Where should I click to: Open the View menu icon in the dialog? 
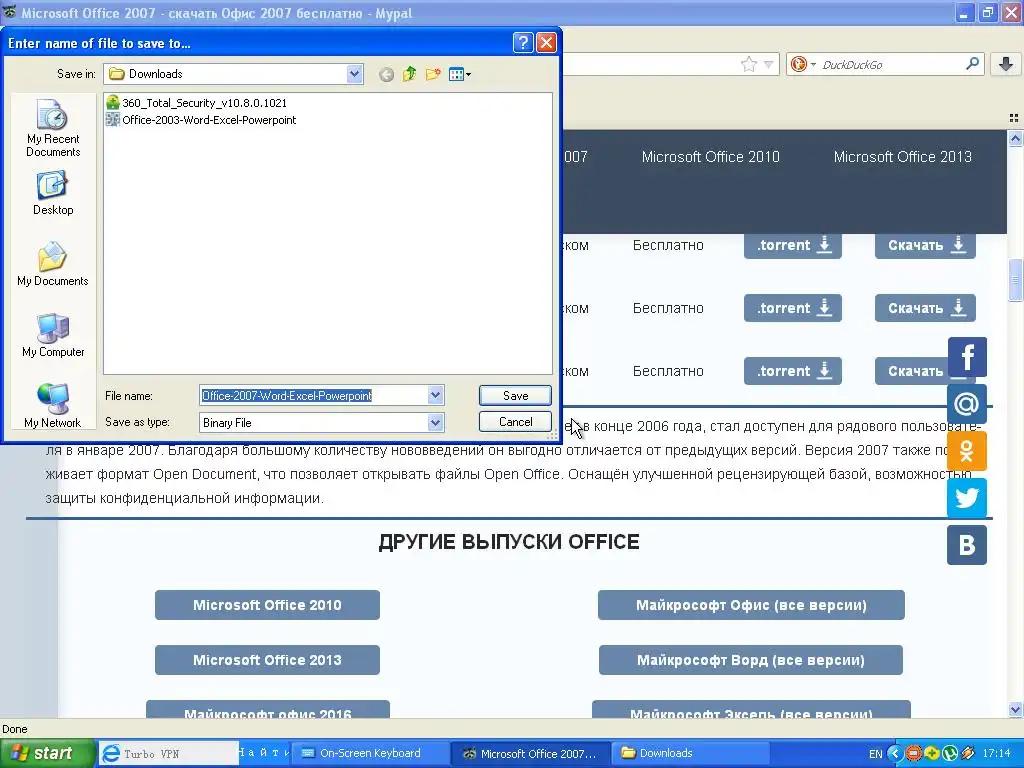point(460,74)
